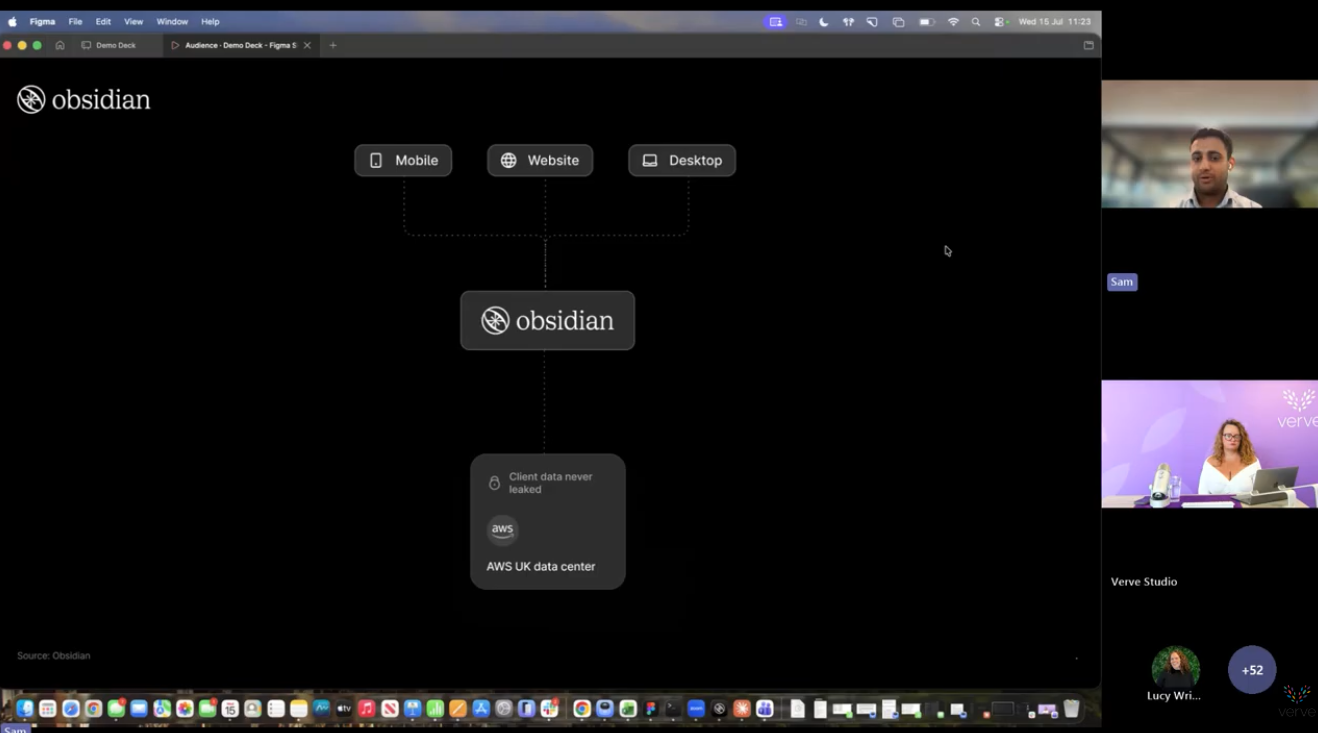Open Spotlight search in menu bar
1318x733 pixels.
976,21
